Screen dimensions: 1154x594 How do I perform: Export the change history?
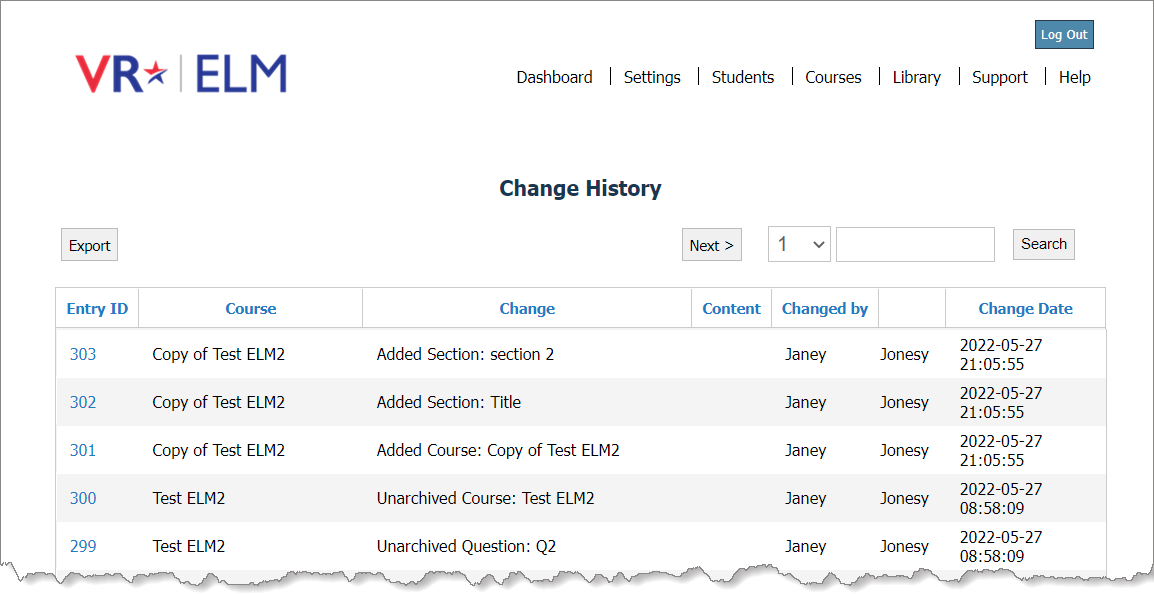[89, 245]
